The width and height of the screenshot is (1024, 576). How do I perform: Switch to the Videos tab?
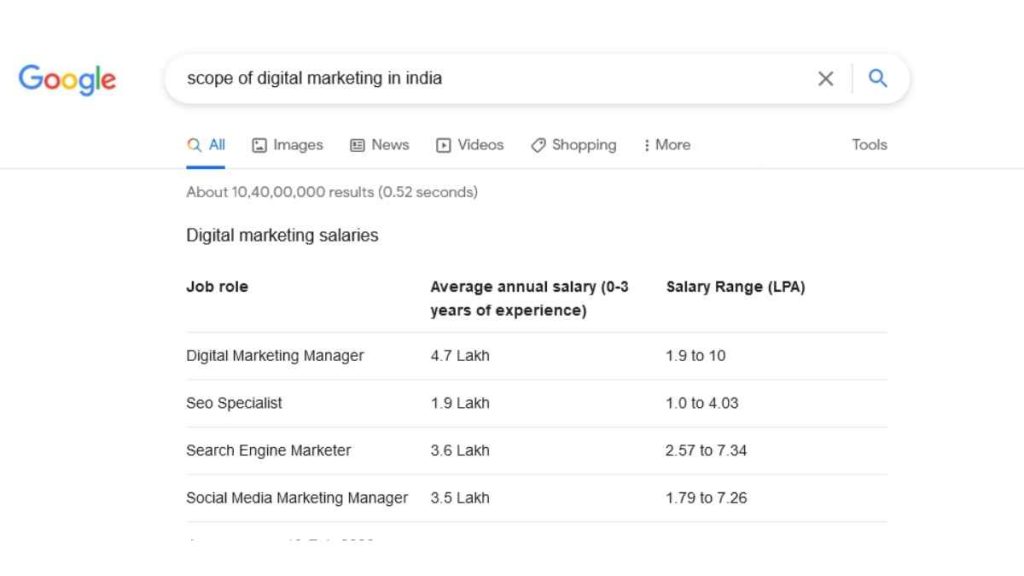pos(470,145)
